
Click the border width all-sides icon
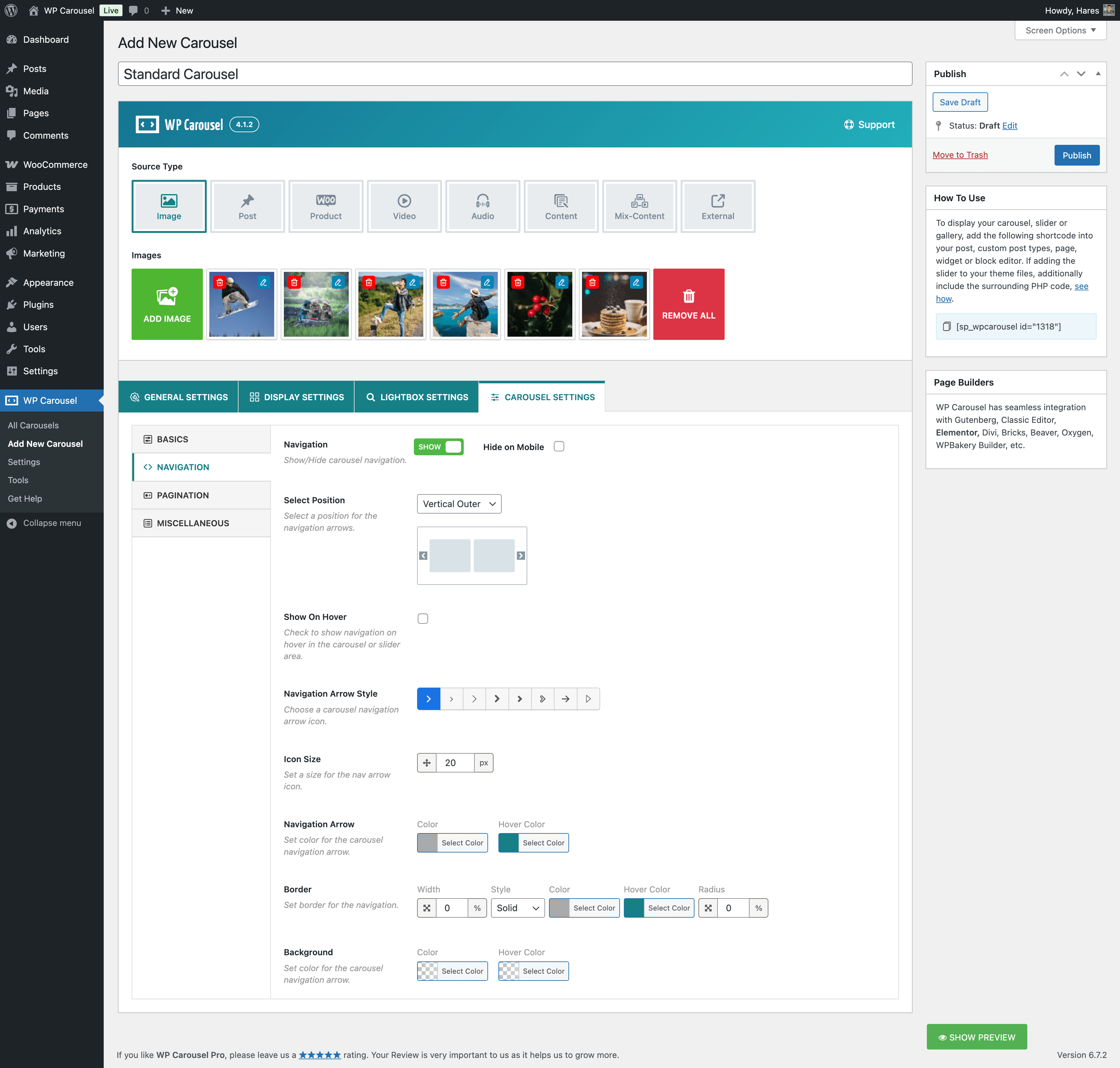(x=426, y=908)
